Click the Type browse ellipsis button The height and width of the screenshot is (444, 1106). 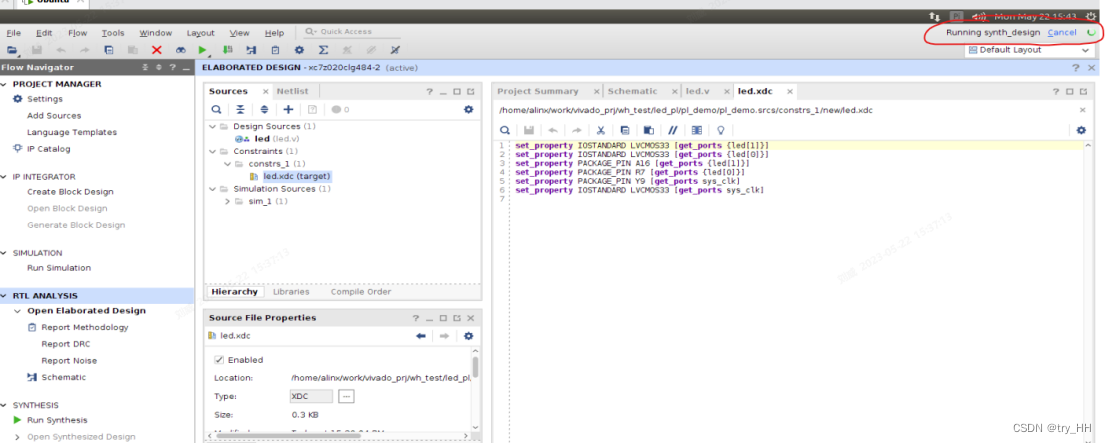346,397
